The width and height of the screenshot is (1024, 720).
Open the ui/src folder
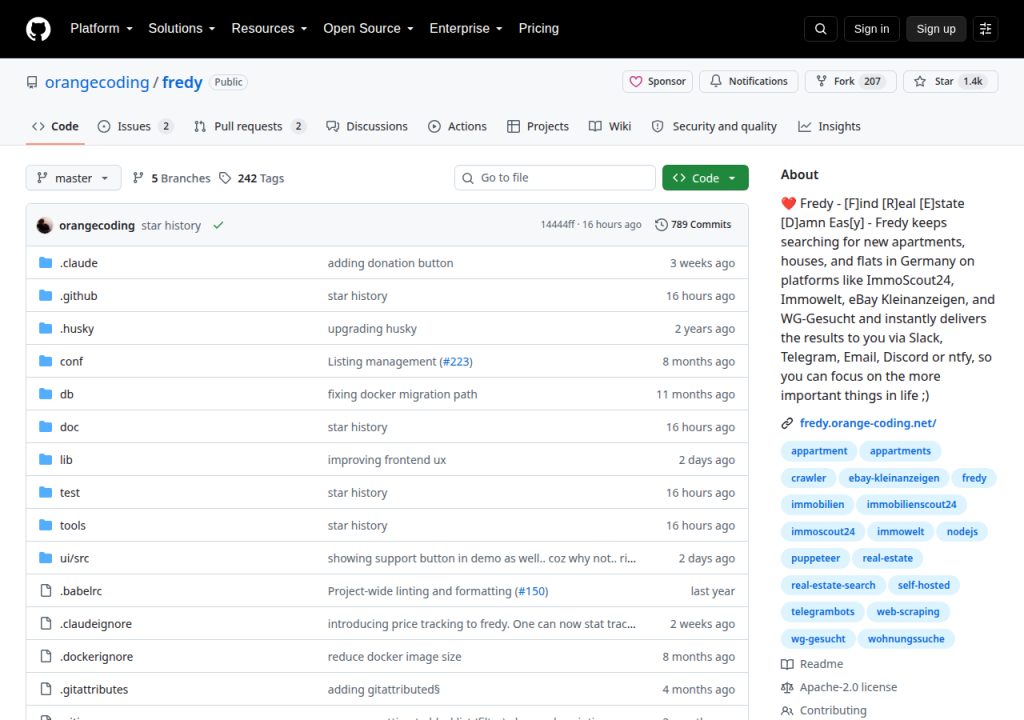pyautogui.click(x=74, y=558)
